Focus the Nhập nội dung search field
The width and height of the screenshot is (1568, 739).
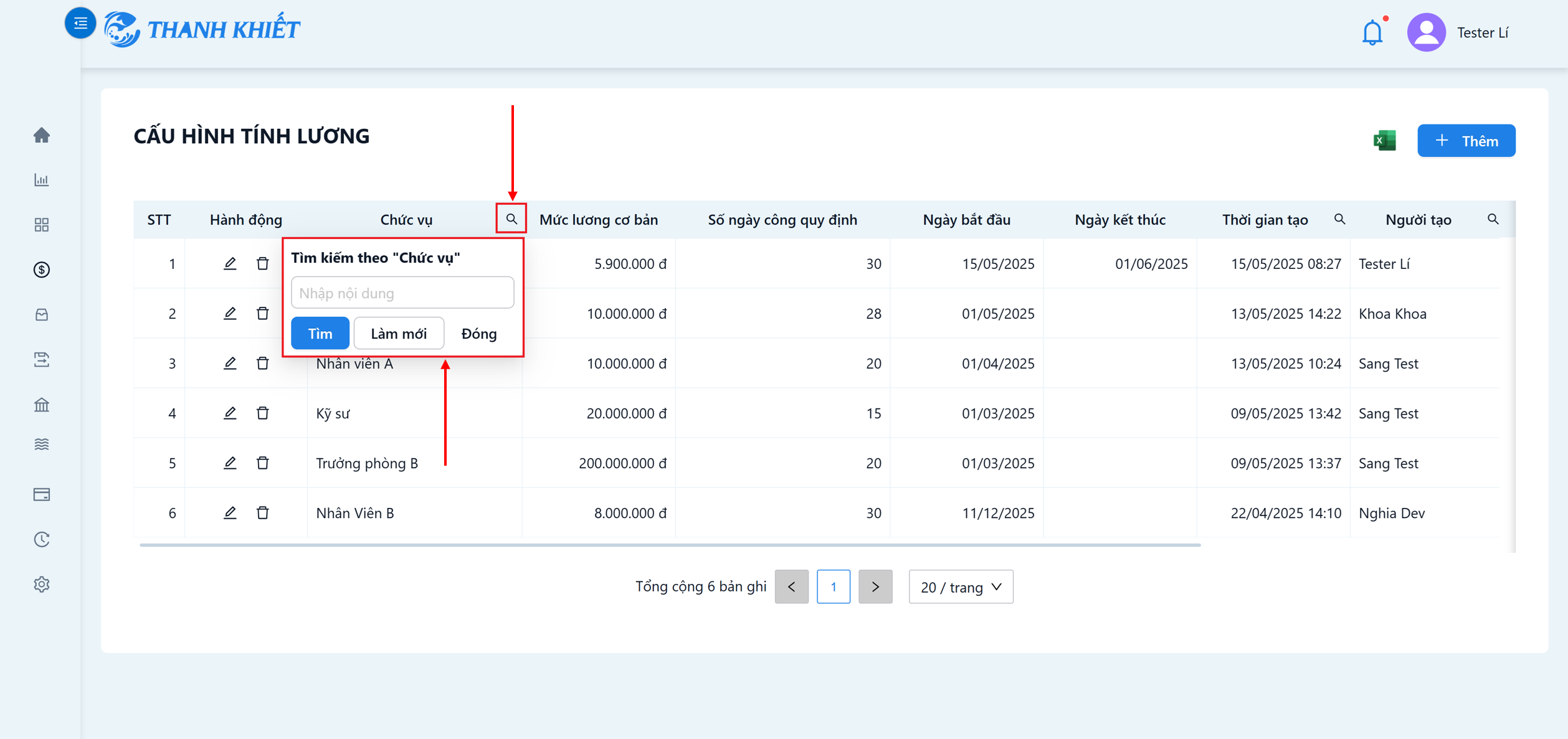(402, 293)
